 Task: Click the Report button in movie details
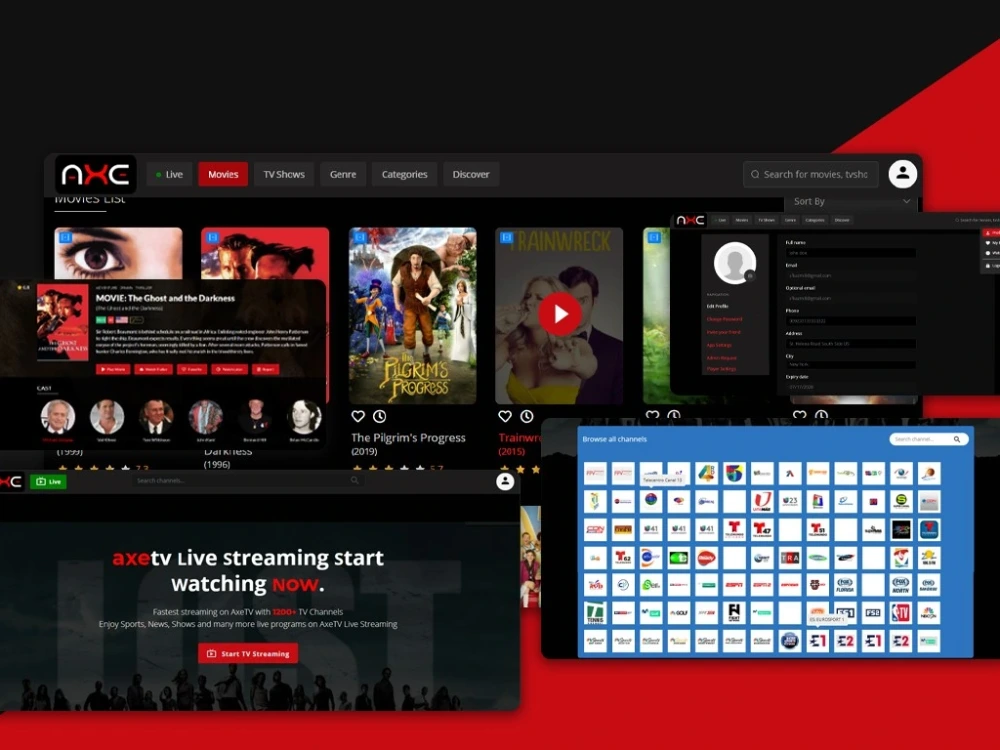point(266,369)
